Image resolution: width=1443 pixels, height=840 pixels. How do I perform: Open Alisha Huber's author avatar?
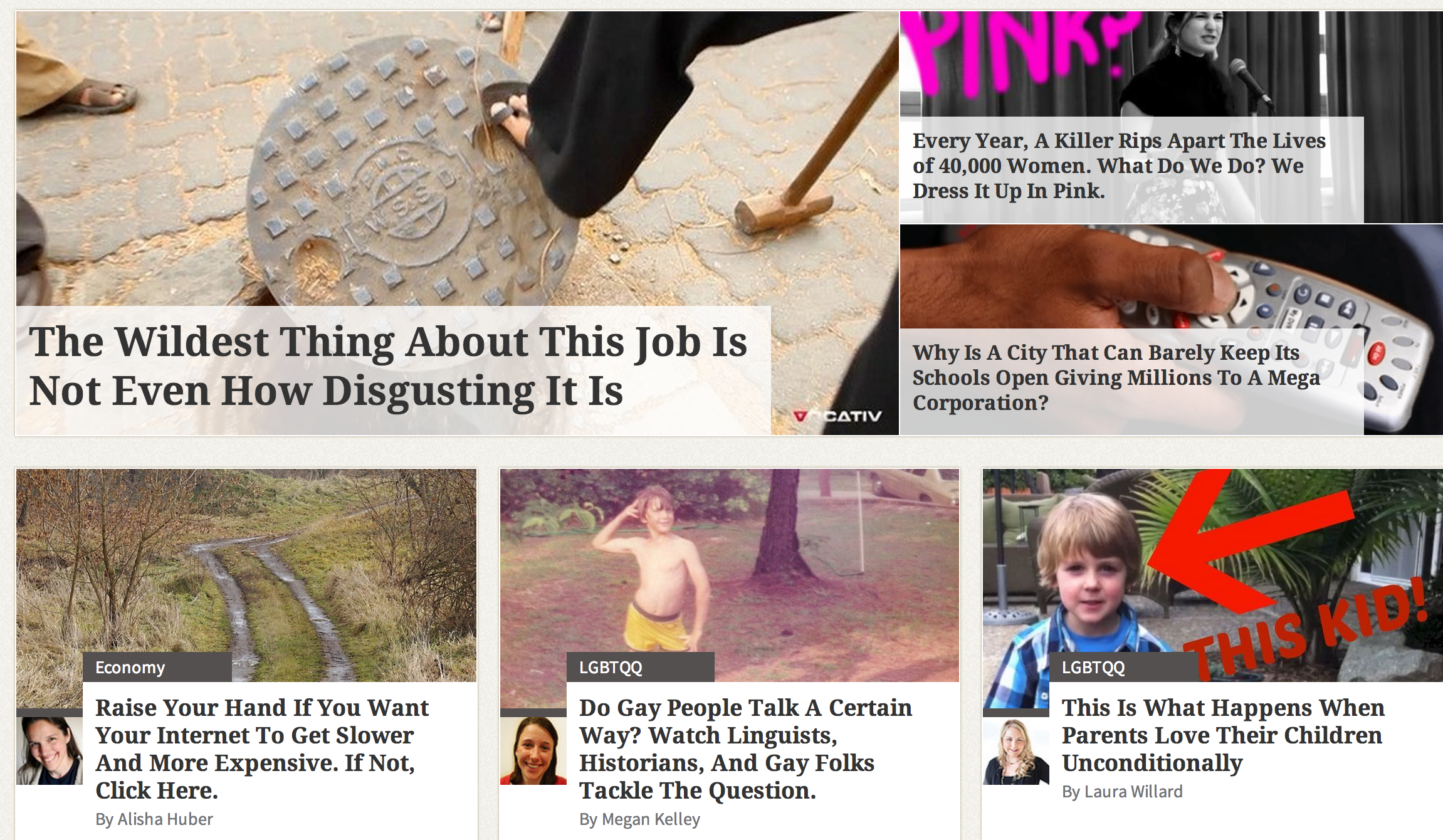(x=50, y=750)
